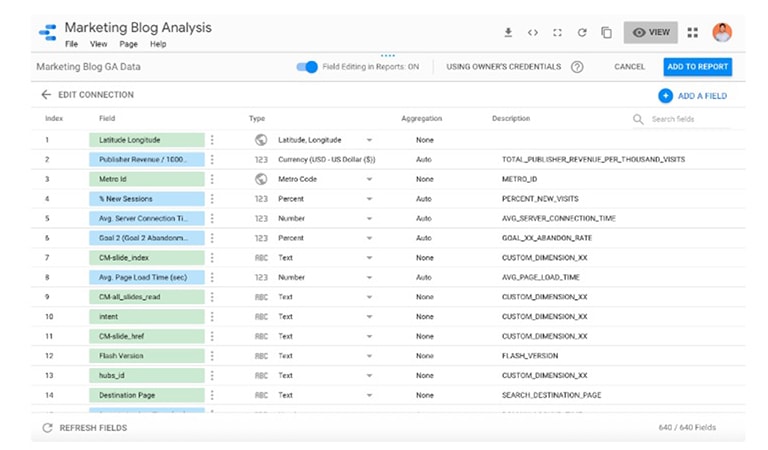Click the blue plus Add a Field icon
Viewport: 768px width, 450px height.
click(x=665, y=95)
